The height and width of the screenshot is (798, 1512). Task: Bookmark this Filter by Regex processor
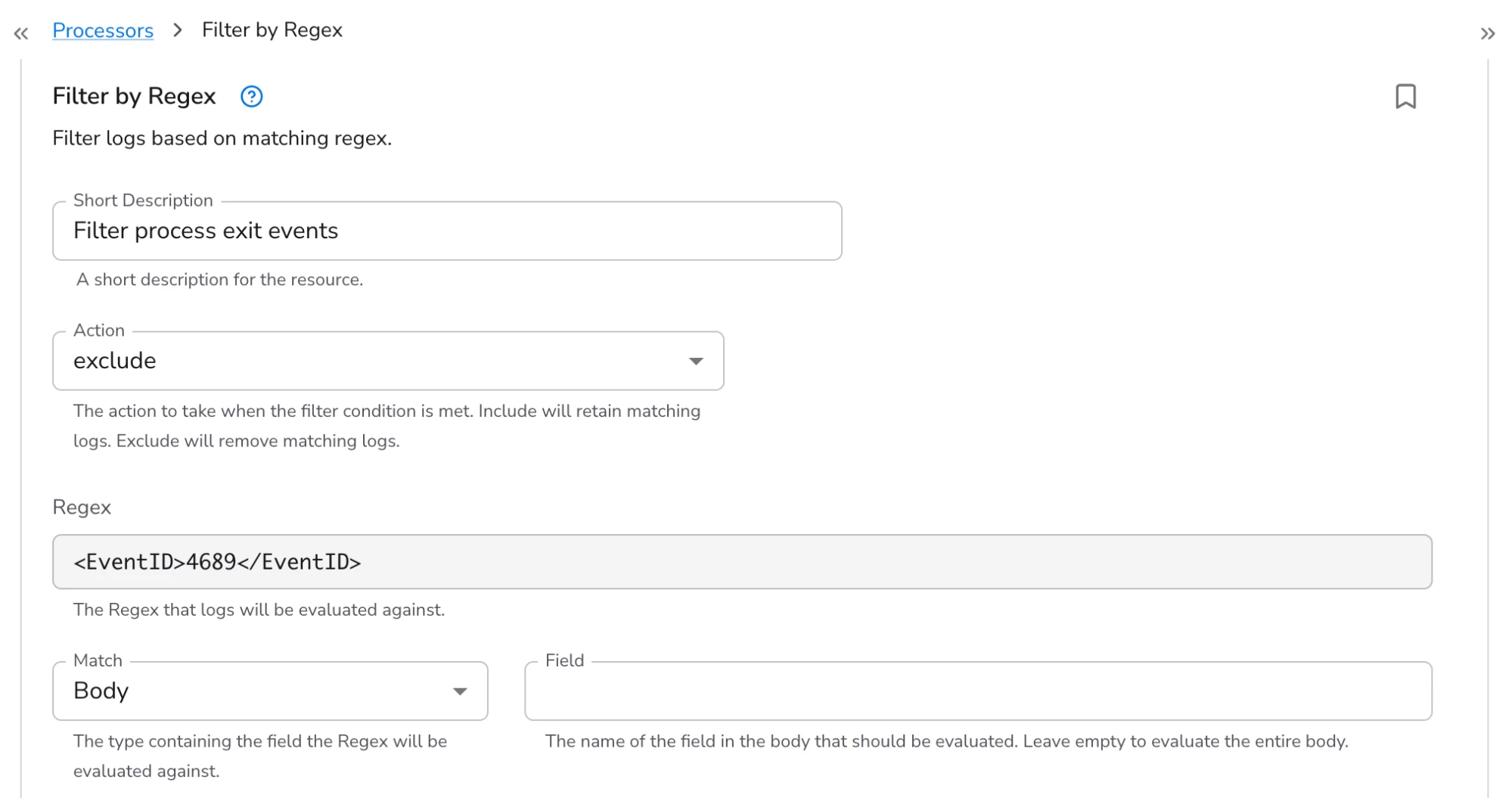[x=1405, y=97]
